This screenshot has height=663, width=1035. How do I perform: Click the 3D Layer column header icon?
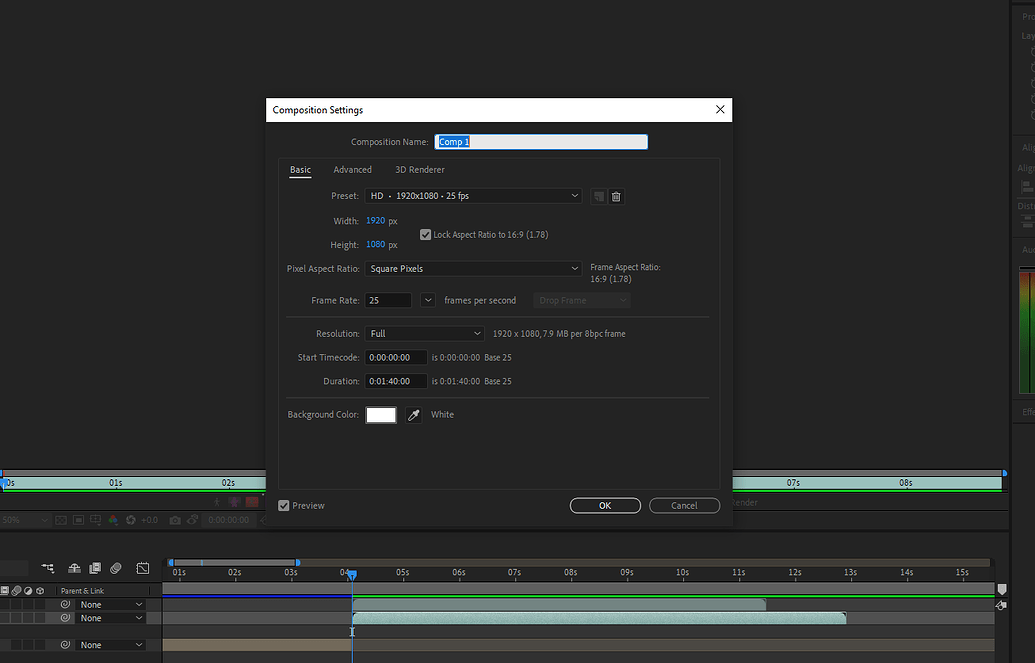[40, 590]
